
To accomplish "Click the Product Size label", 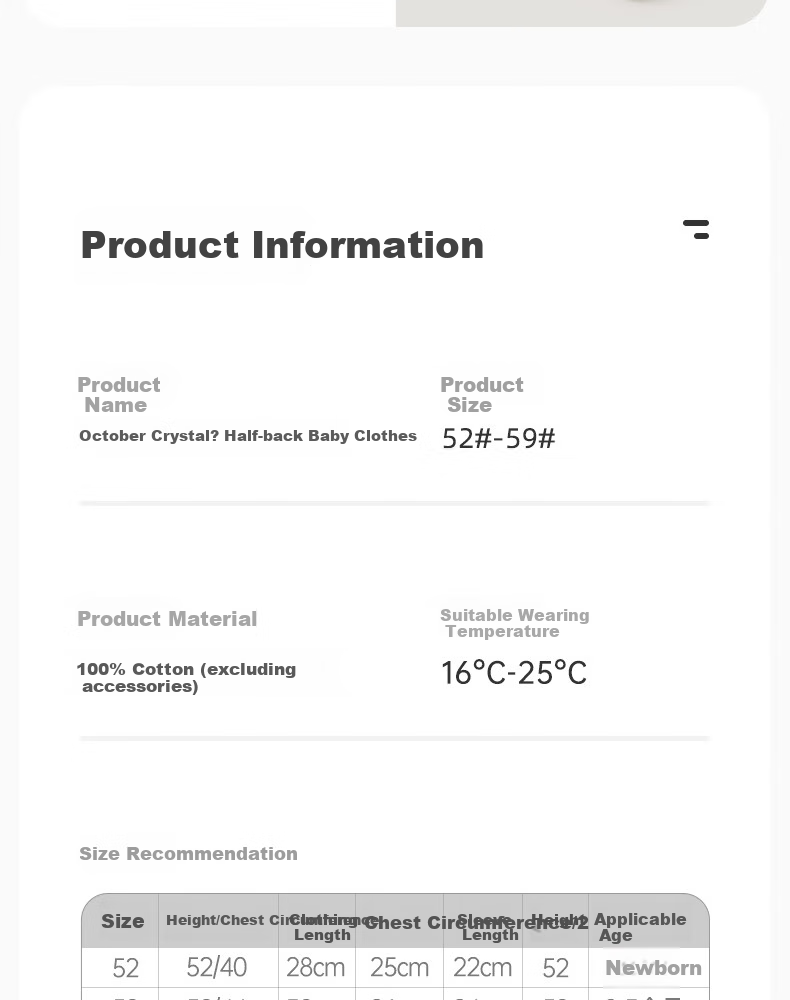I will pyautogui.click(x=481, y=395).
